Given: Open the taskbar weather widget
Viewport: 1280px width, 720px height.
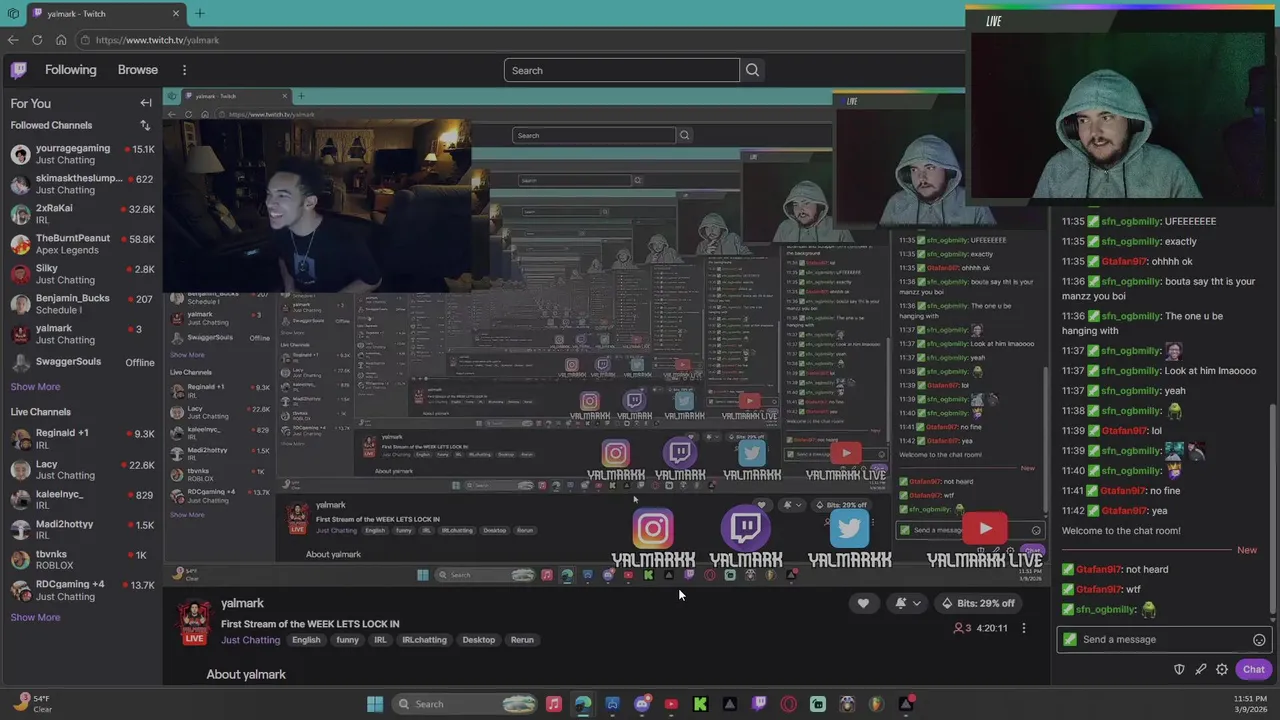Looking at the screenshot, I should (x=30, y=704).
